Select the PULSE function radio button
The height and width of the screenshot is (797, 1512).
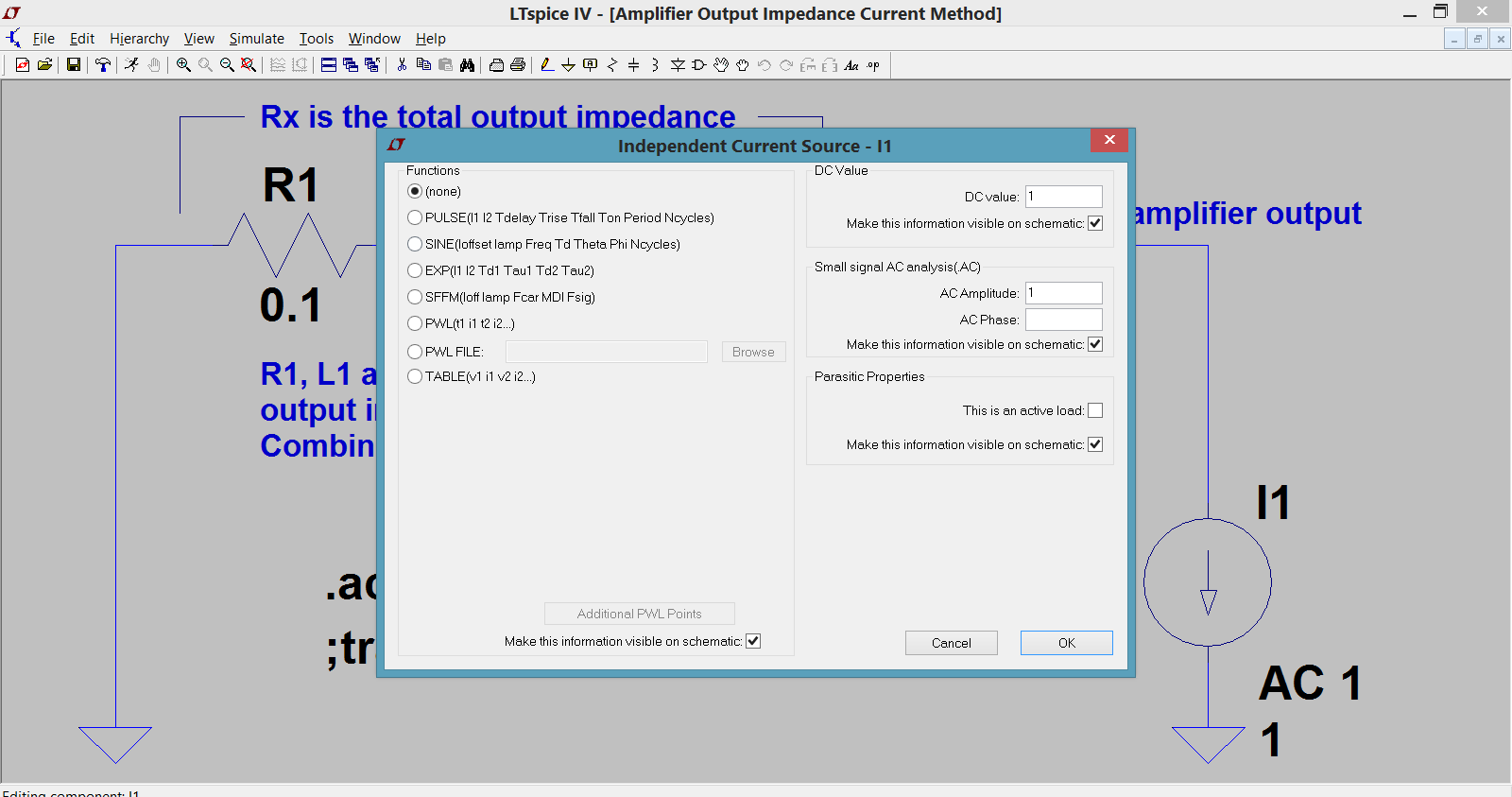(415, 217)
